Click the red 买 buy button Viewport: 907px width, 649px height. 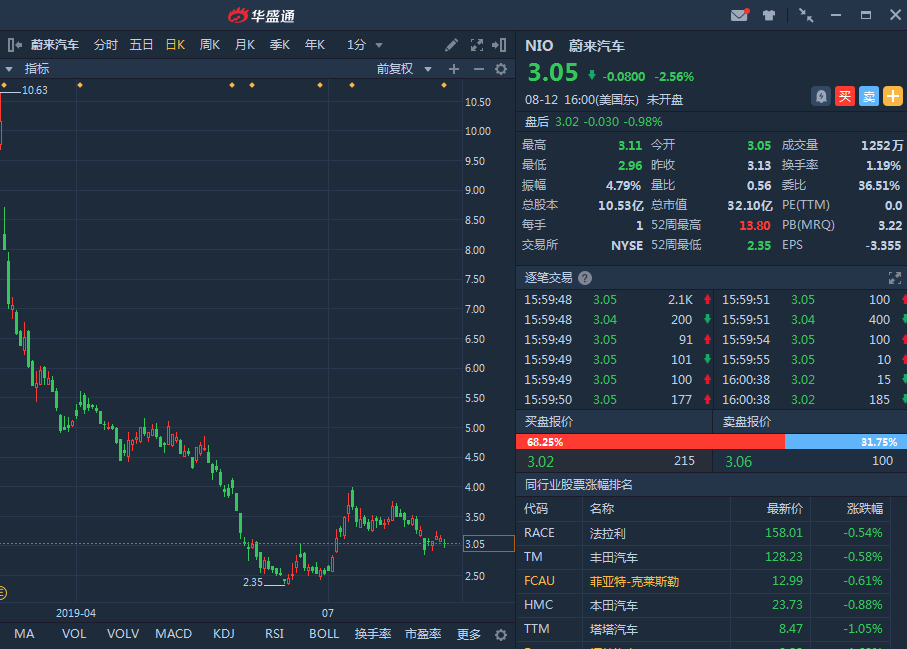845,96
